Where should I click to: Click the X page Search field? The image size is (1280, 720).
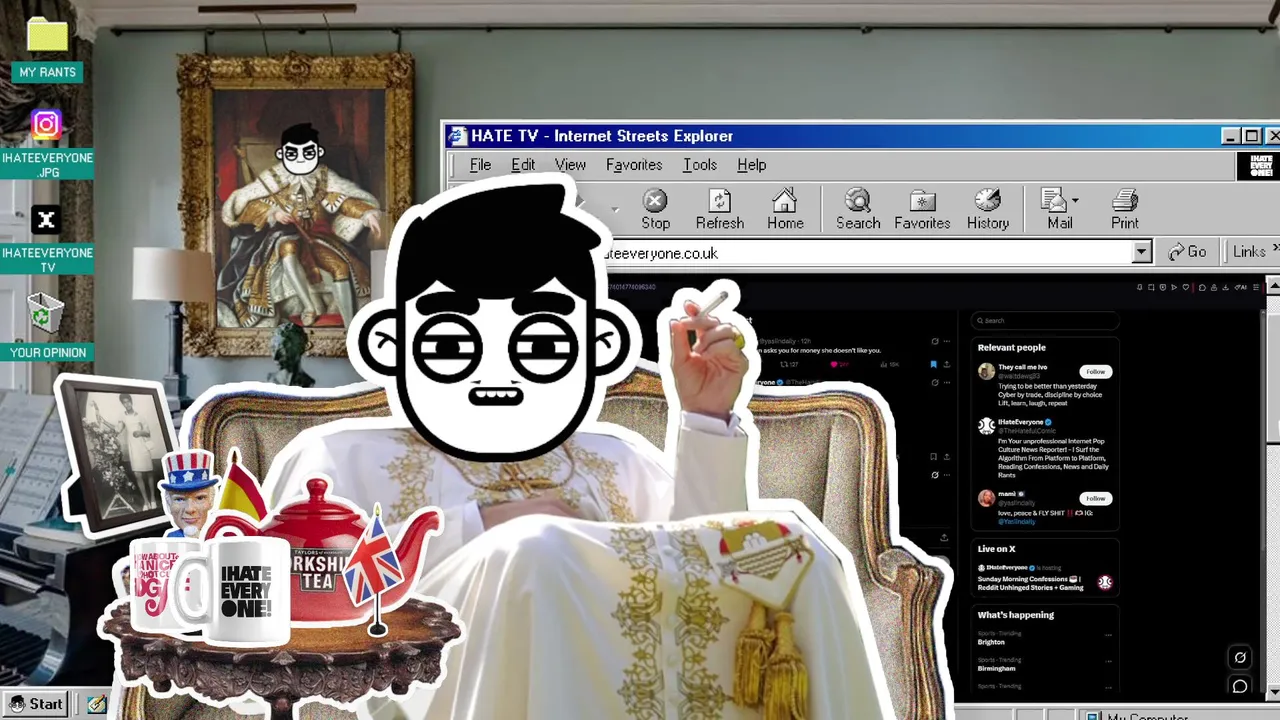click(1045, 320)
